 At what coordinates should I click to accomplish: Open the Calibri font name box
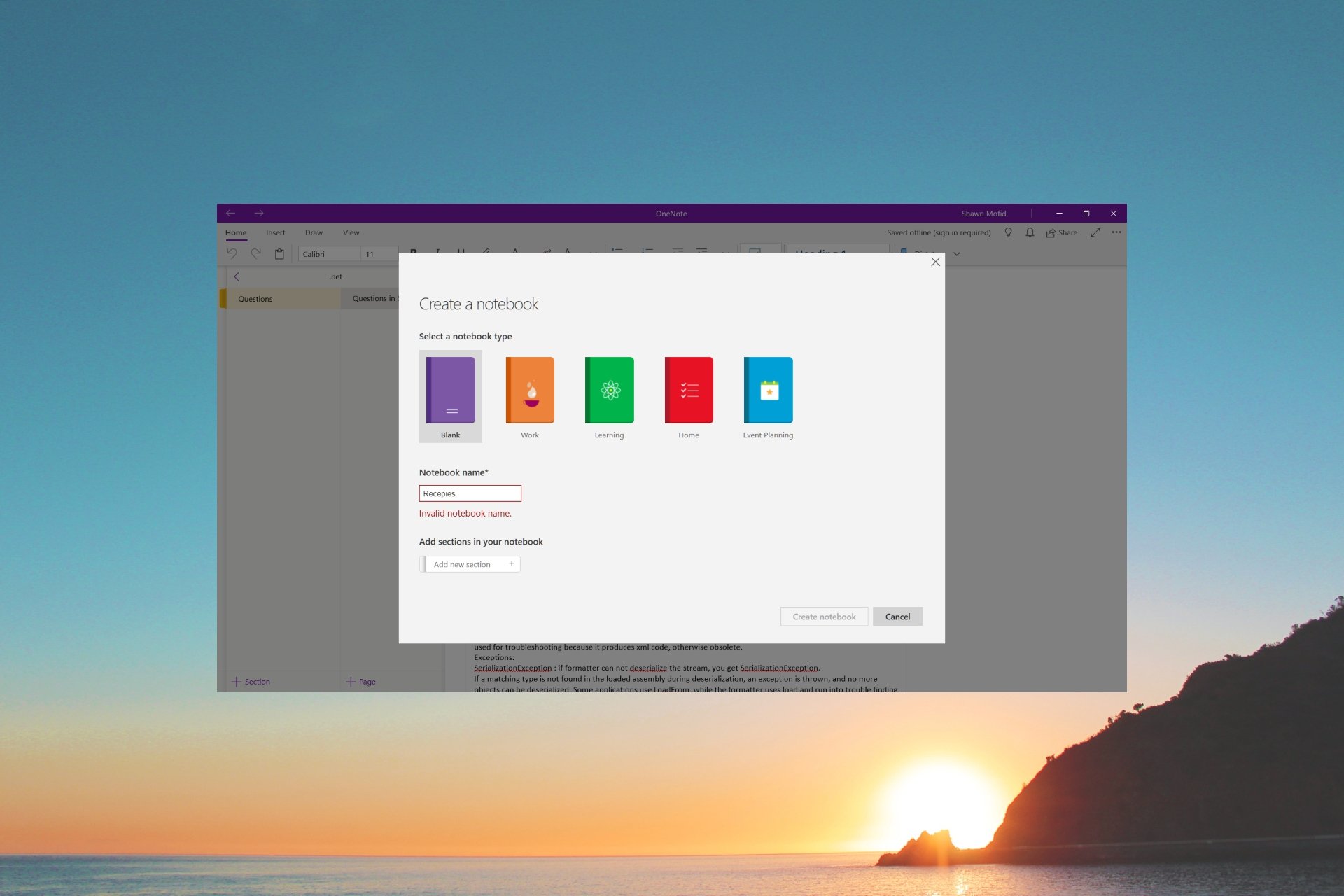point(329,254)
